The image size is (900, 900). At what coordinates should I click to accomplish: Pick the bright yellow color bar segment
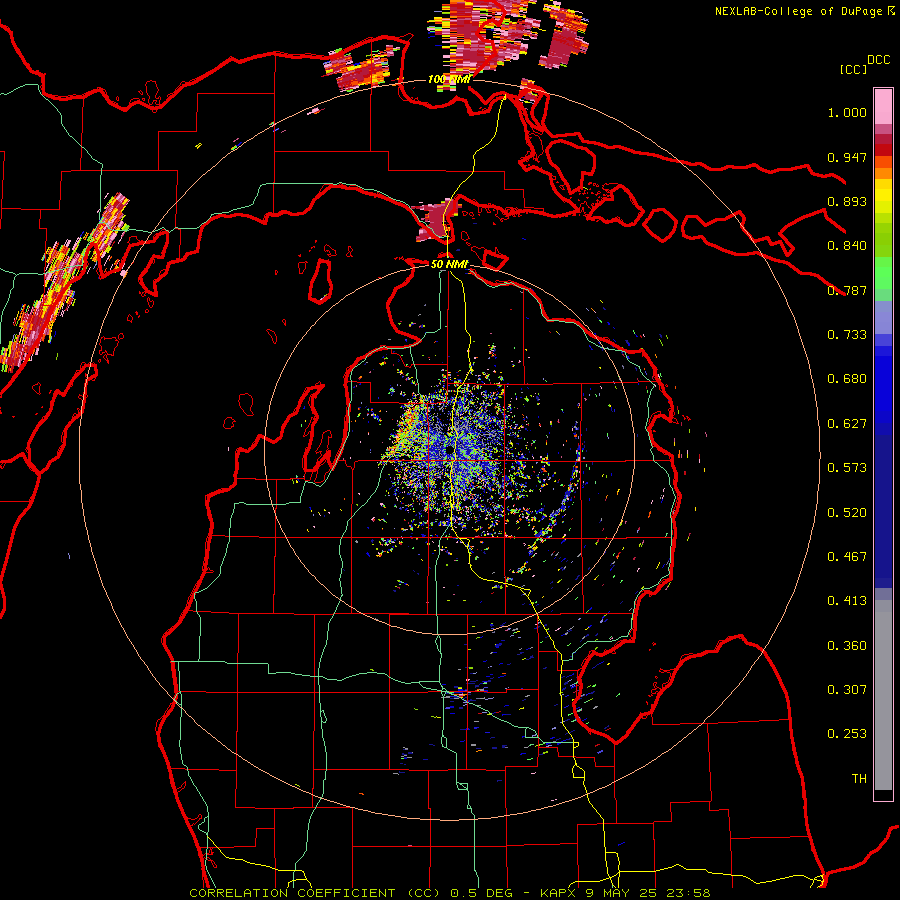[883, 196]
